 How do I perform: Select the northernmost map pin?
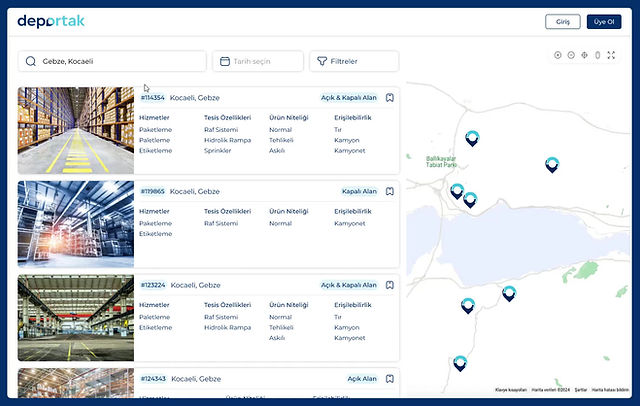point(472,138)
